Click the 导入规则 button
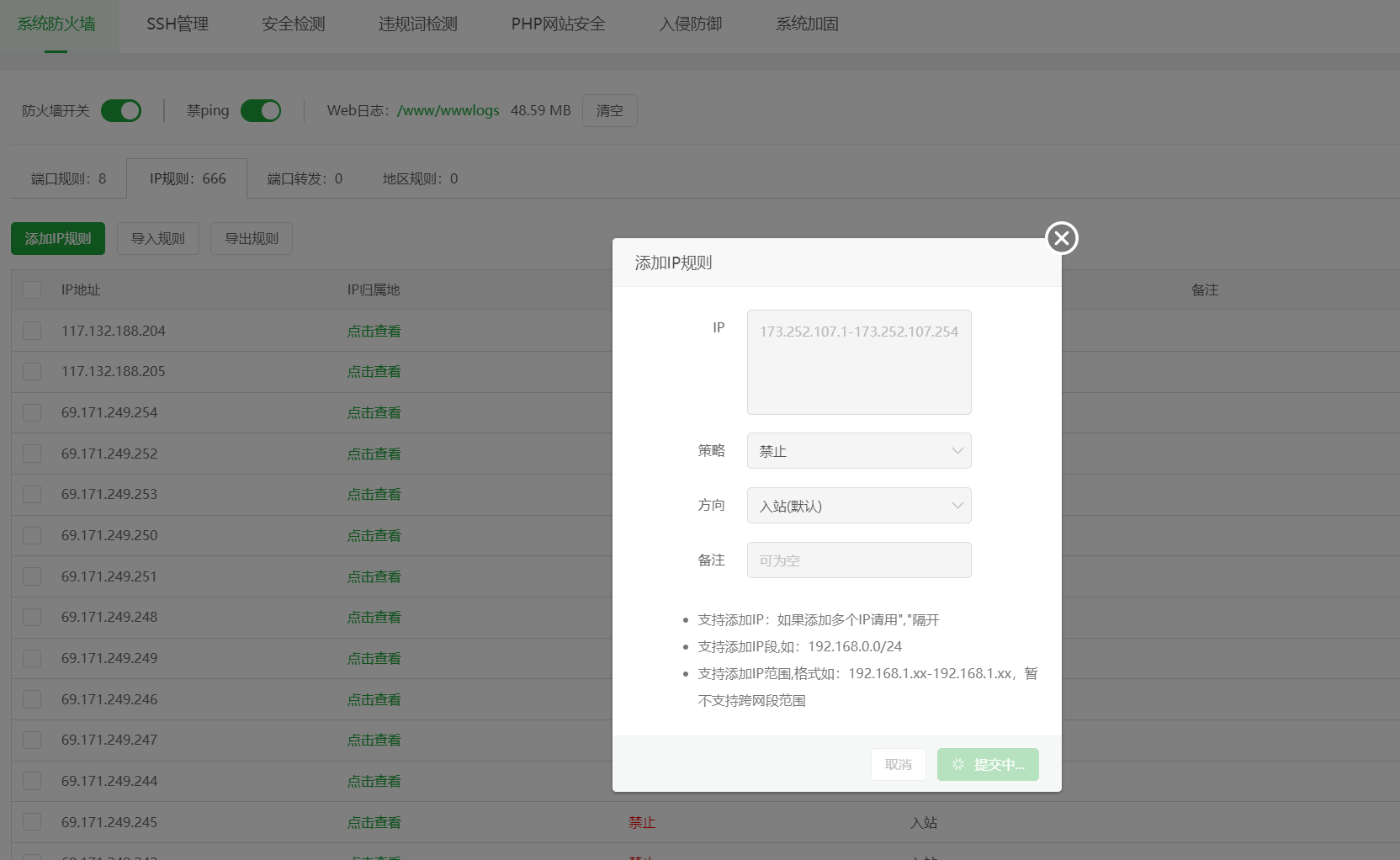This screenshot has width=1400, height=860. click(158, 238)
